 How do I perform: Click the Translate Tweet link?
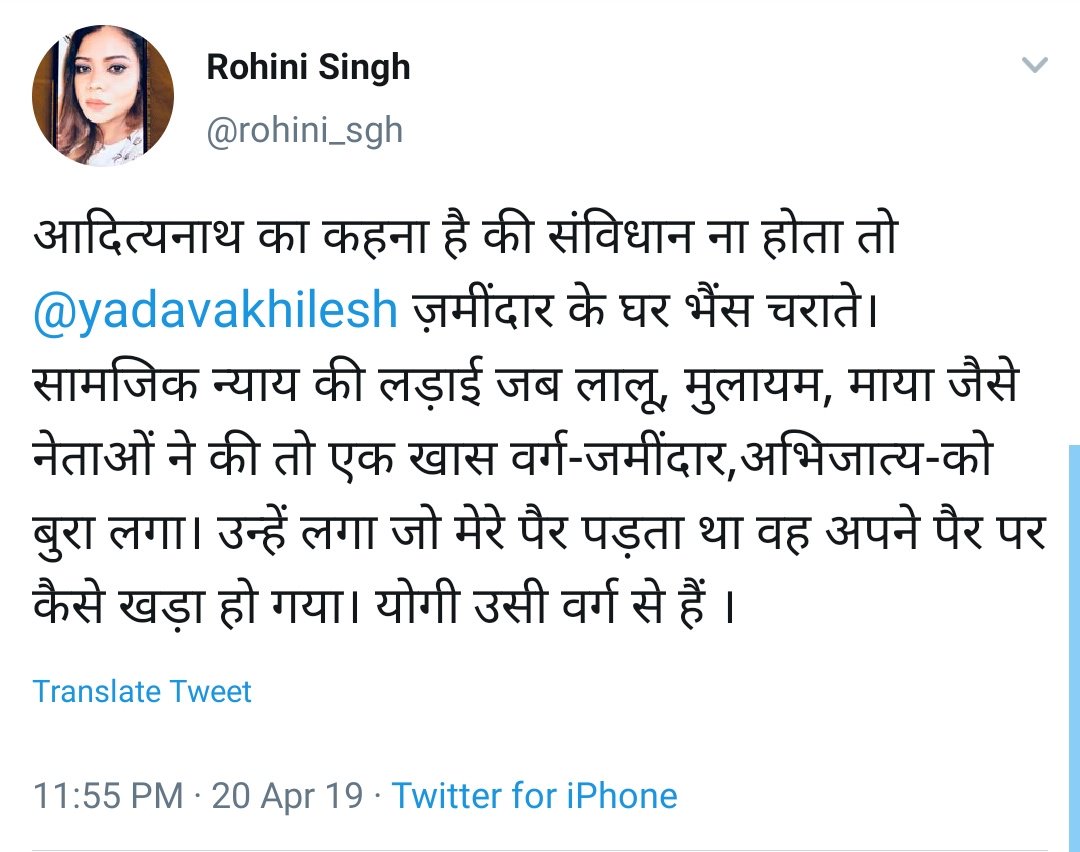[142, 691]
